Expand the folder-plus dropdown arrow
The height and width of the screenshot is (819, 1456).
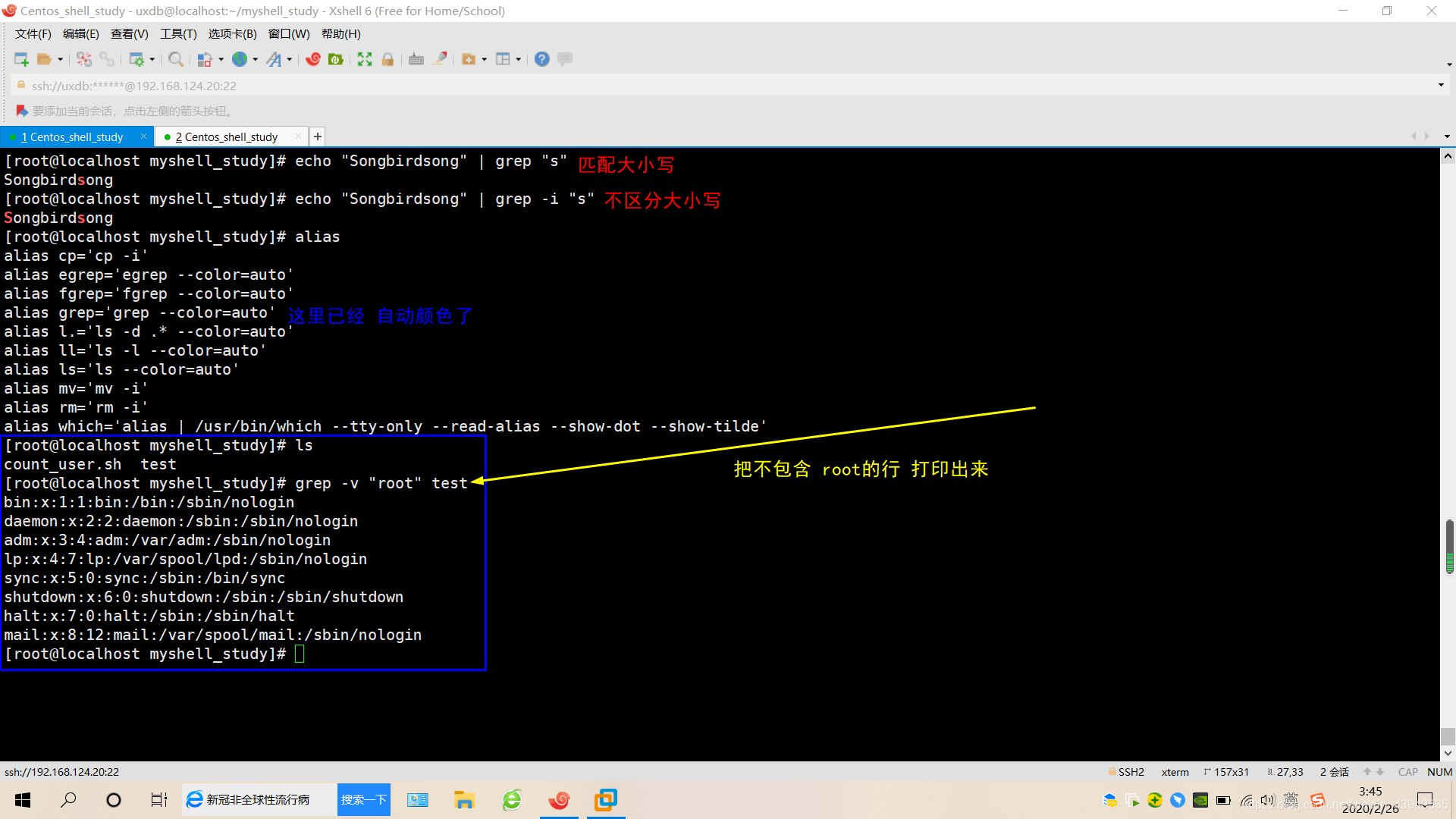(484, 59)
